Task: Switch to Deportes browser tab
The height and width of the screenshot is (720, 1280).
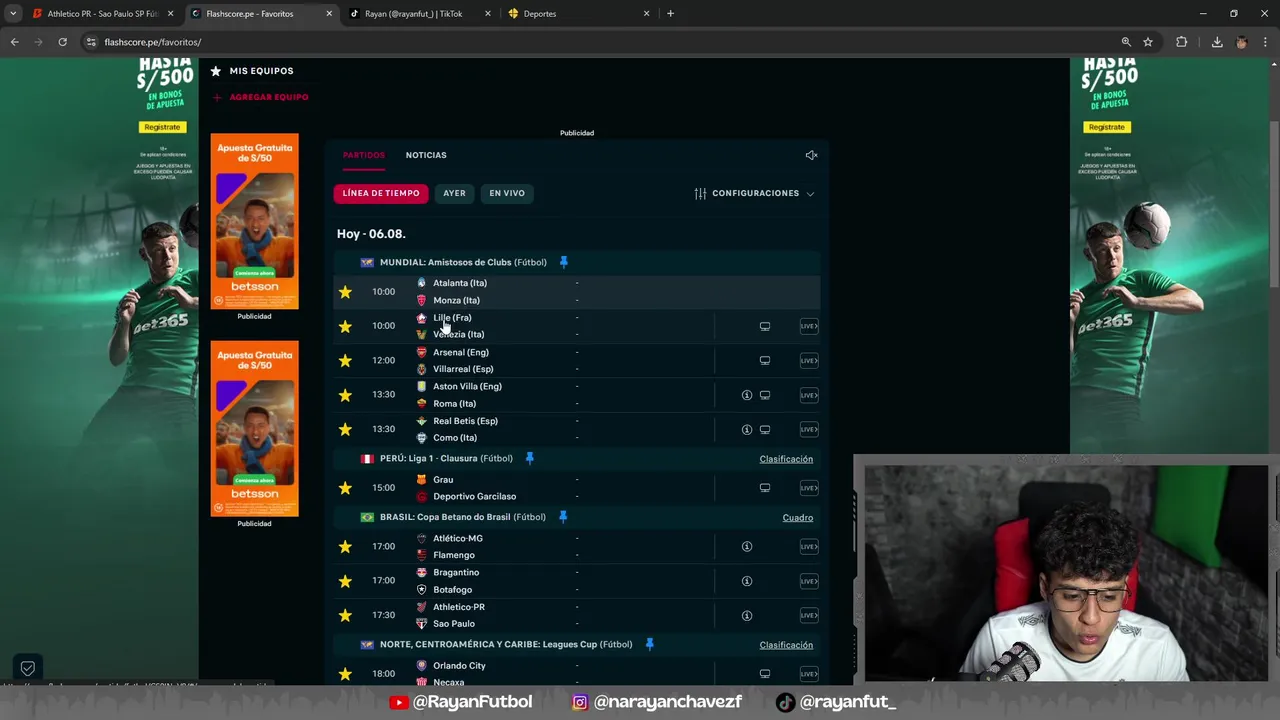Action: pos(578,14)
